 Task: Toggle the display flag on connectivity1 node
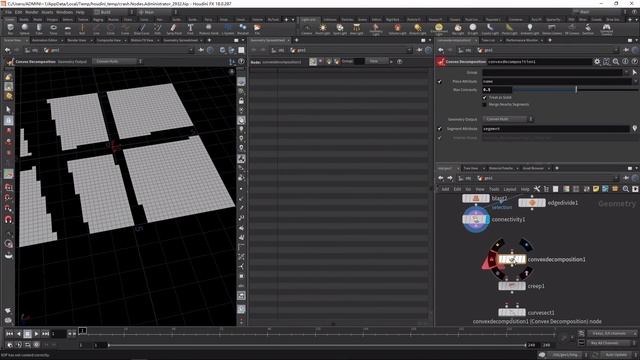pos(487,220)
